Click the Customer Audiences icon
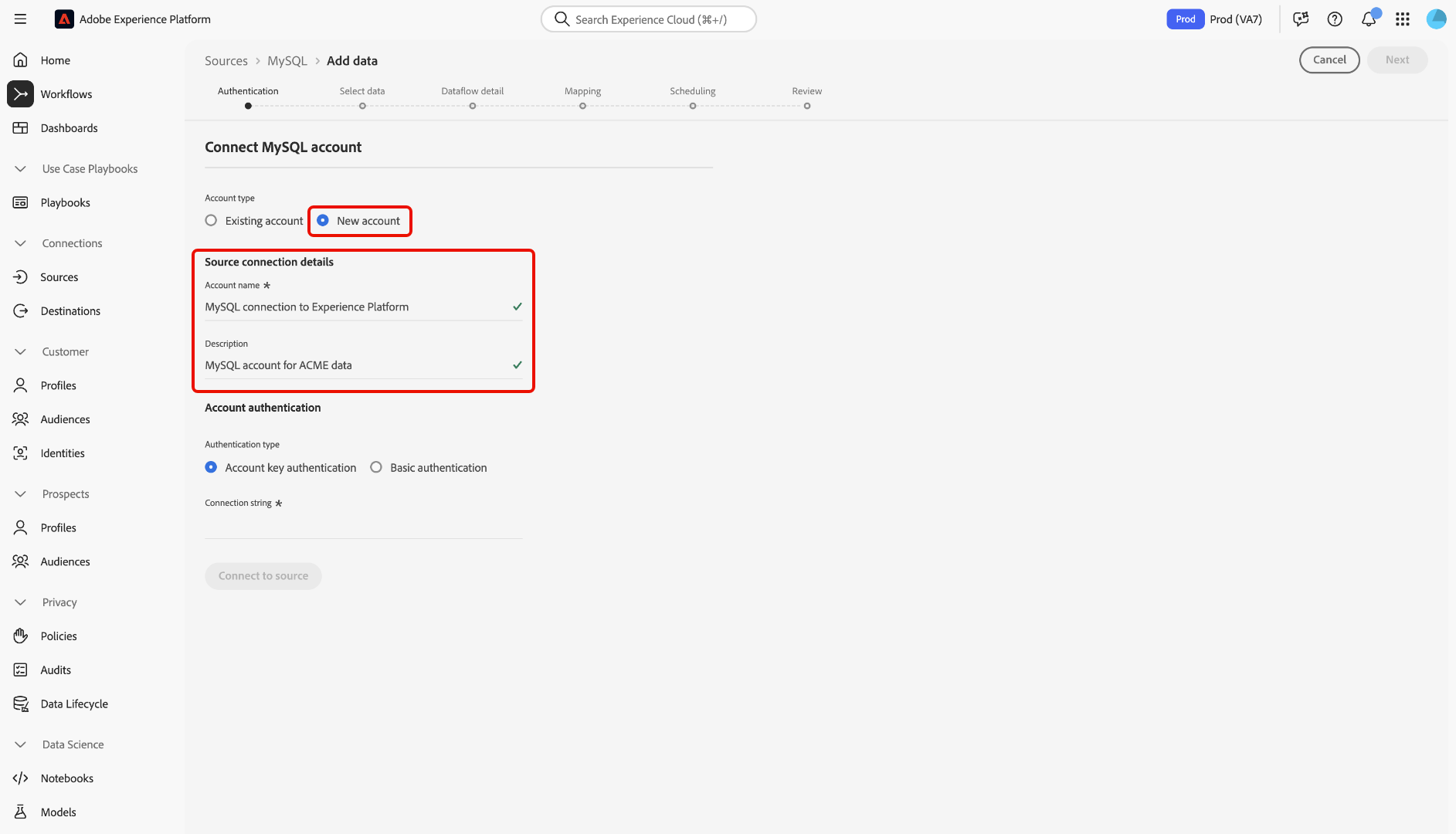 [21, 419]
